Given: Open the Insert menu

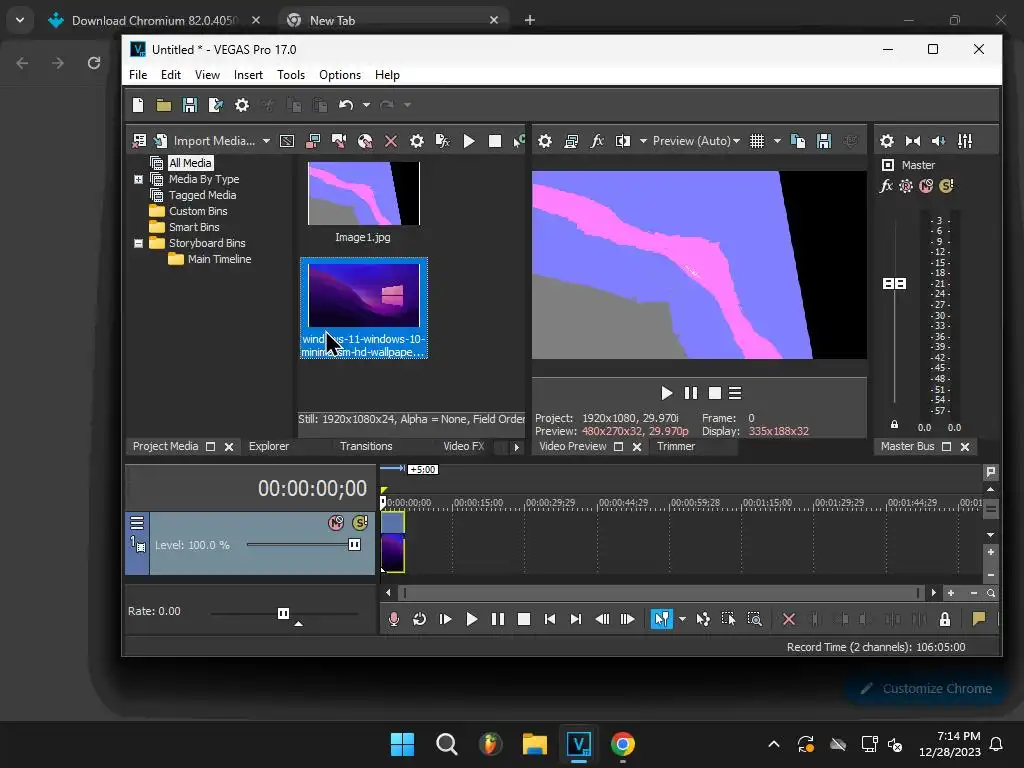Looking at the screenshot, I should point(248,75).
